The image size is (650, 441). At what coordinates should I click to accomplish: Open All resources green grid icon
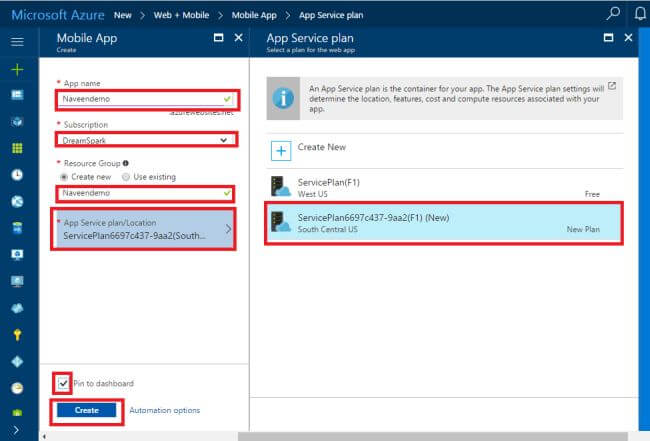point(17,148)
